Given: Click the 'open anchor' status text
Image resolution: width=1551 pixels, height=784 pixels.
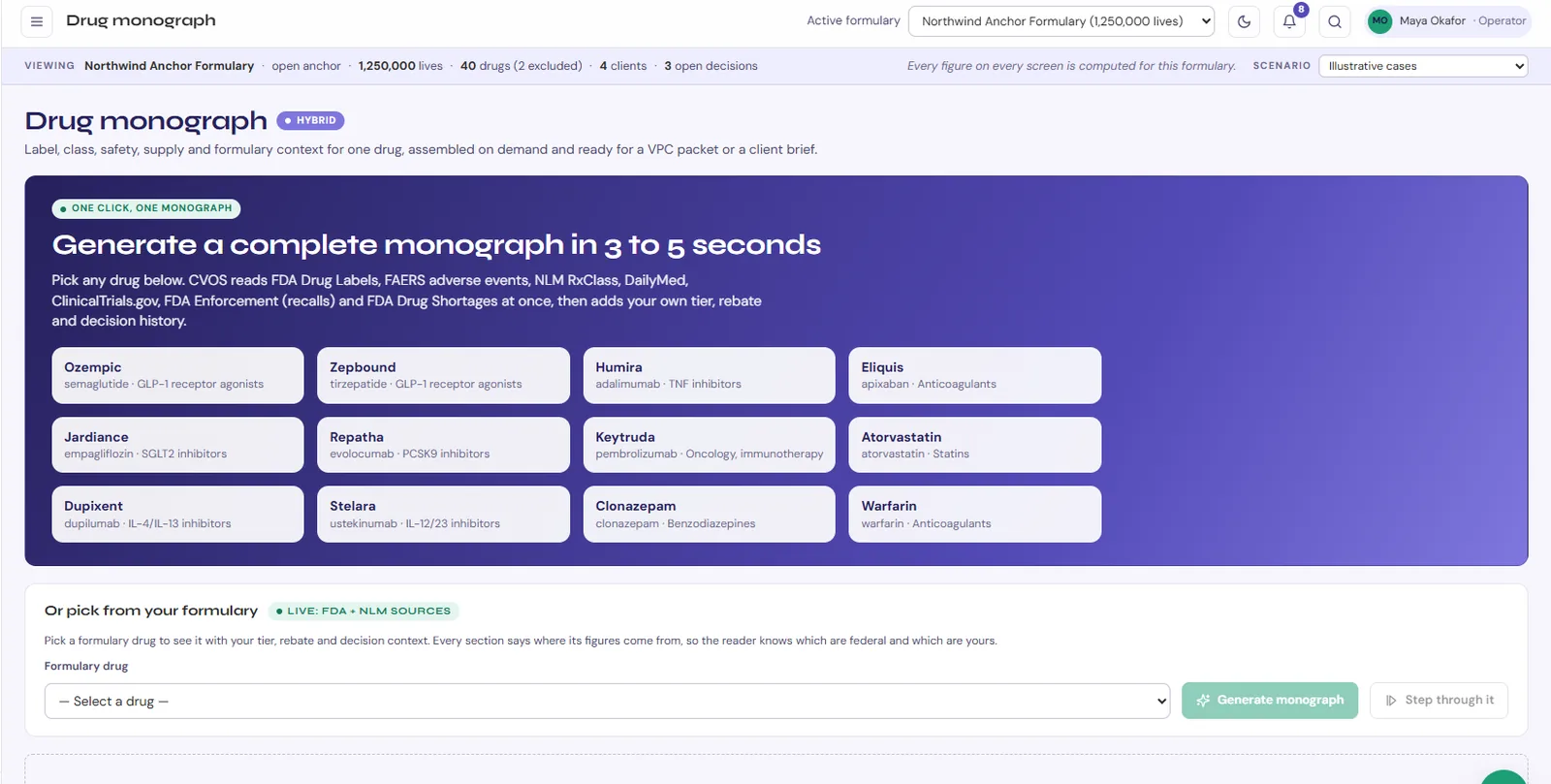Looking at the screenshot, I should click(306, 66).
